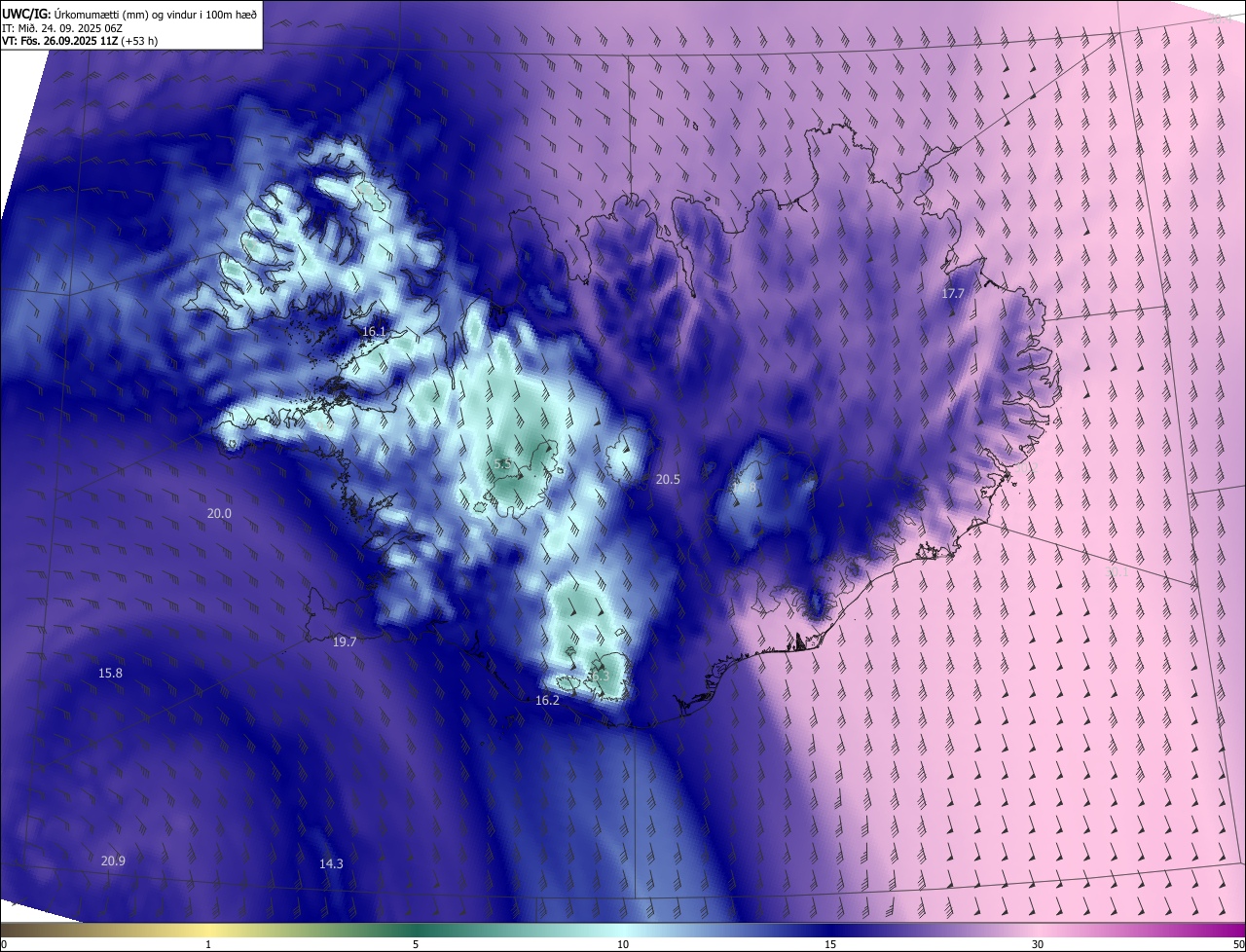Image resolution: width=1246 pixels, height=952 pixels.
Task: Click the '19.7' value label on the map
Action: (x=345, y=642)
